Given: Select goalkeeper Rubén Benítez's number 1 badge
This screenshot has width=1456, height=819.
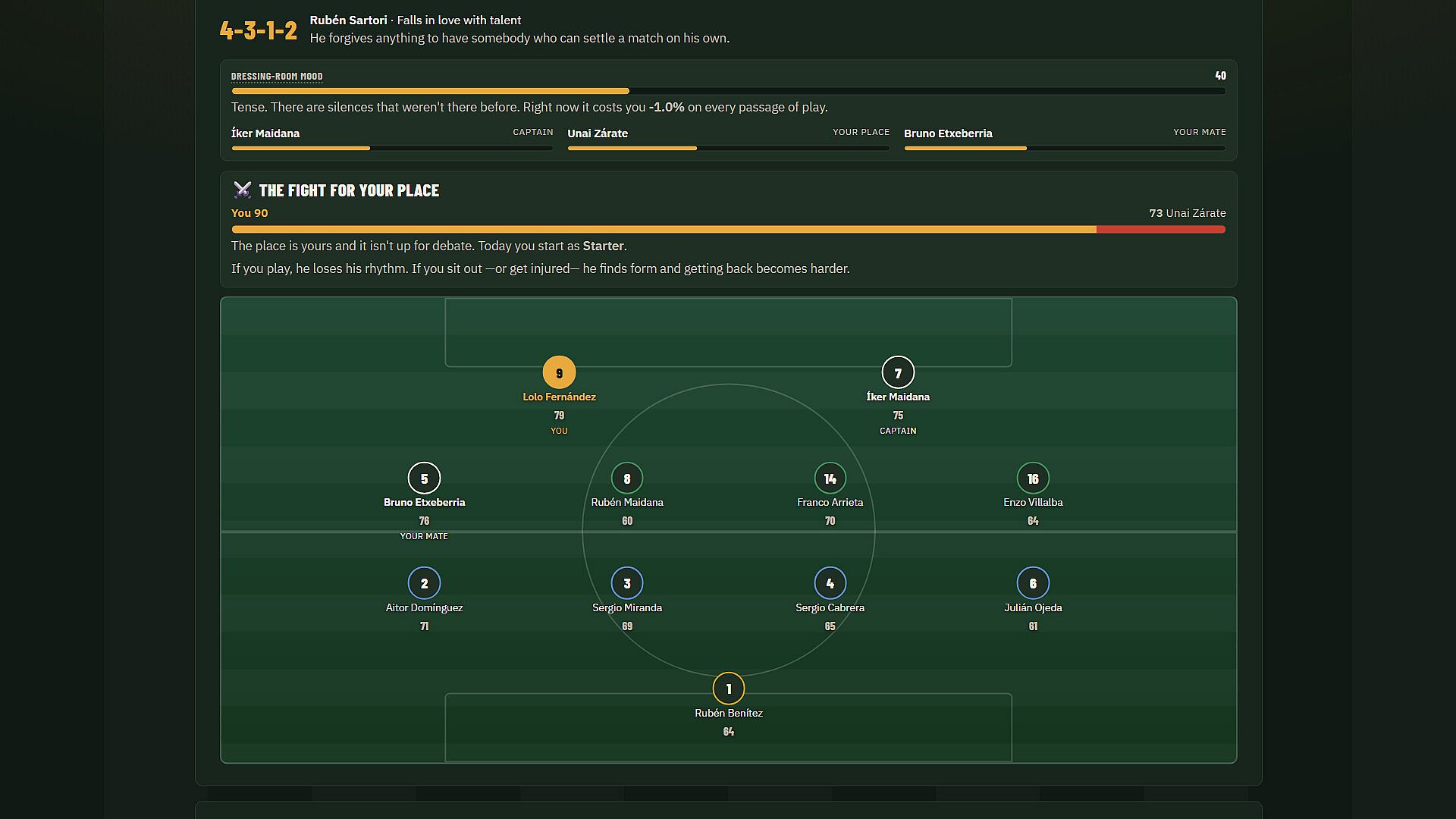Looking at the screenshot, I should click(729, 689).
